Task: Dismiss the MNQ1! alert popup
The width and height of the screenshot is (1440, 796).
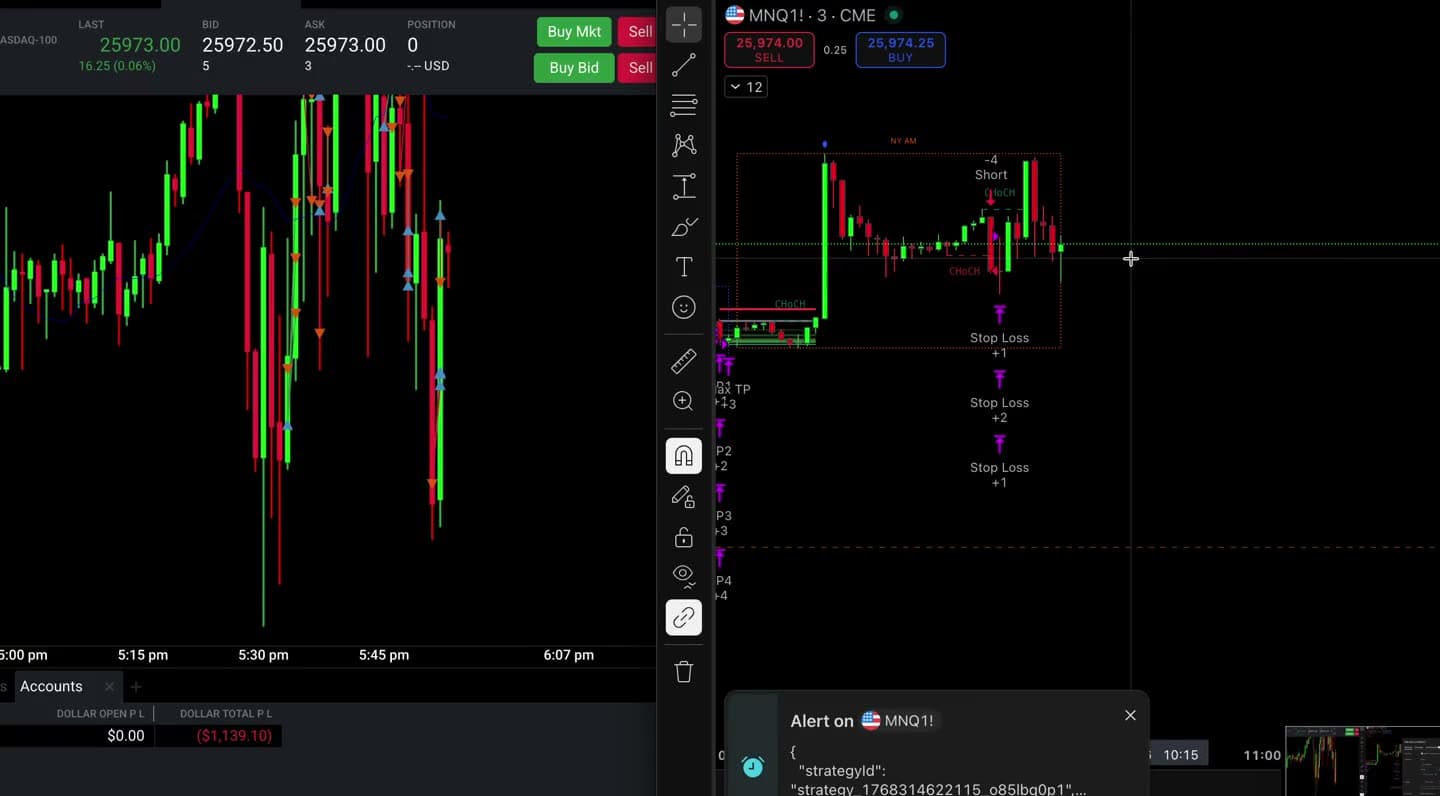Action: click(1130, 715)
